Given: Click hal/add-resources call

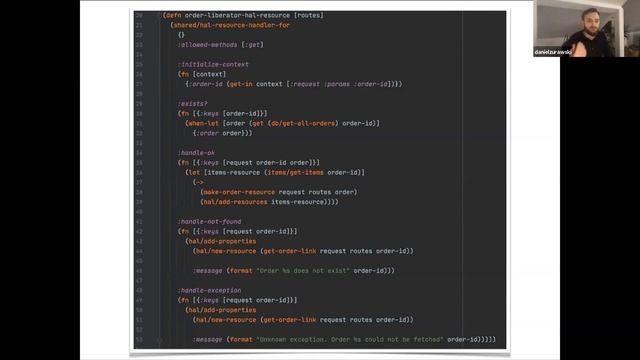Looking at the screenshot, I should [236, 202].
